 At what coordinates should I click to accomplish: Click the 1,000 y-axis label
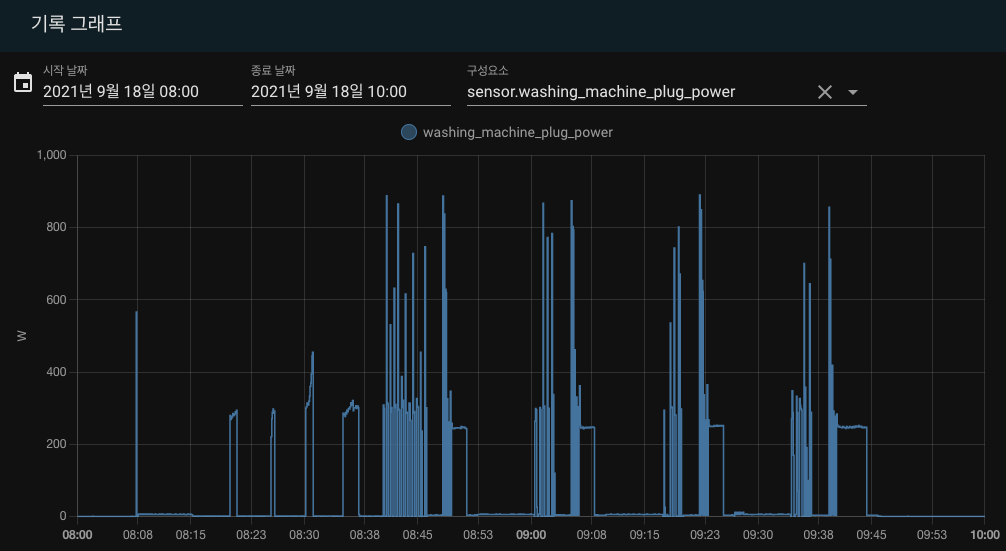(x=52, y=155)
